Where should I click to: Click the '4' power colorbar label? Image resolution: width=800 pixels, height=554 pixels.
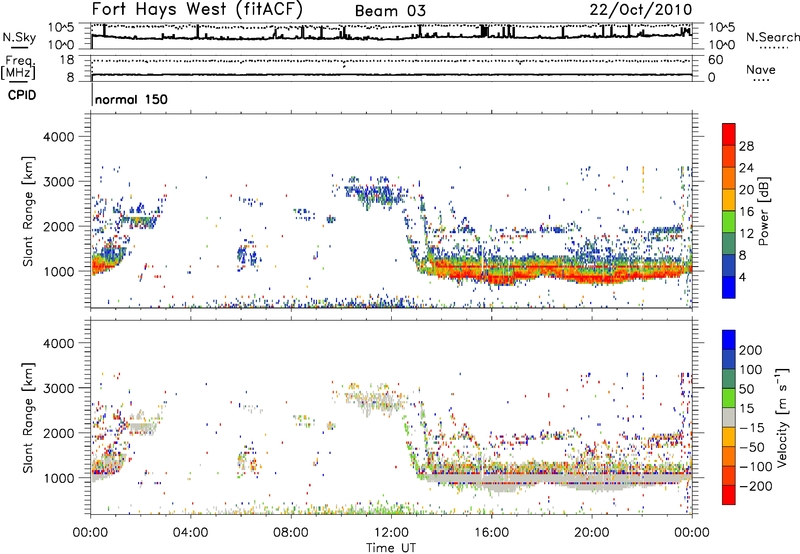tap(742, 277)
